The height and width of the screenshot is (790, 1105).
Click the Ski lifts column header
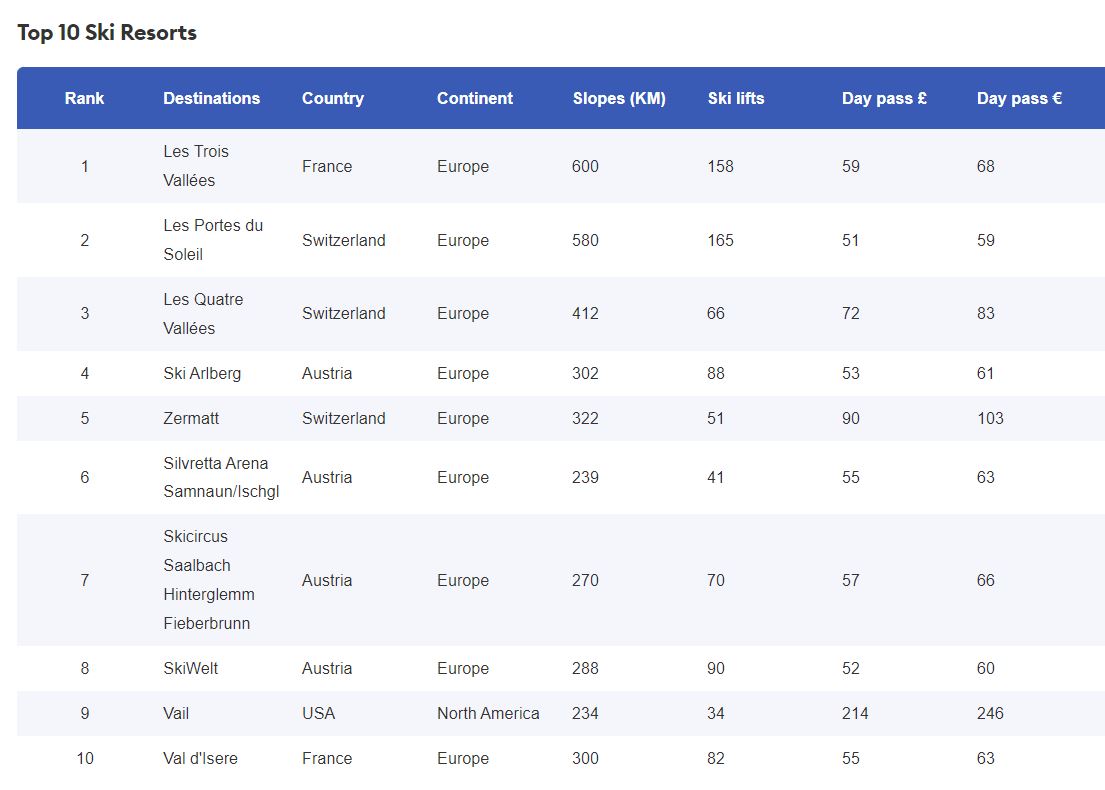point(736,98)
